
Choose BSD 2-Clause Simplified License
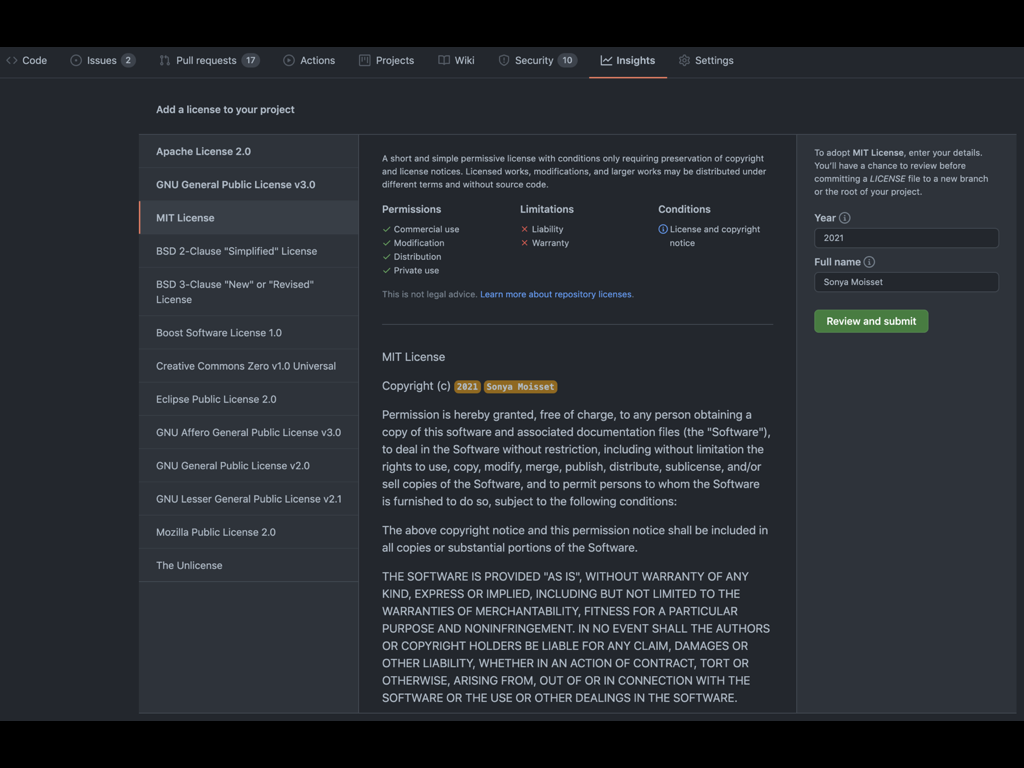click(249, 251)
